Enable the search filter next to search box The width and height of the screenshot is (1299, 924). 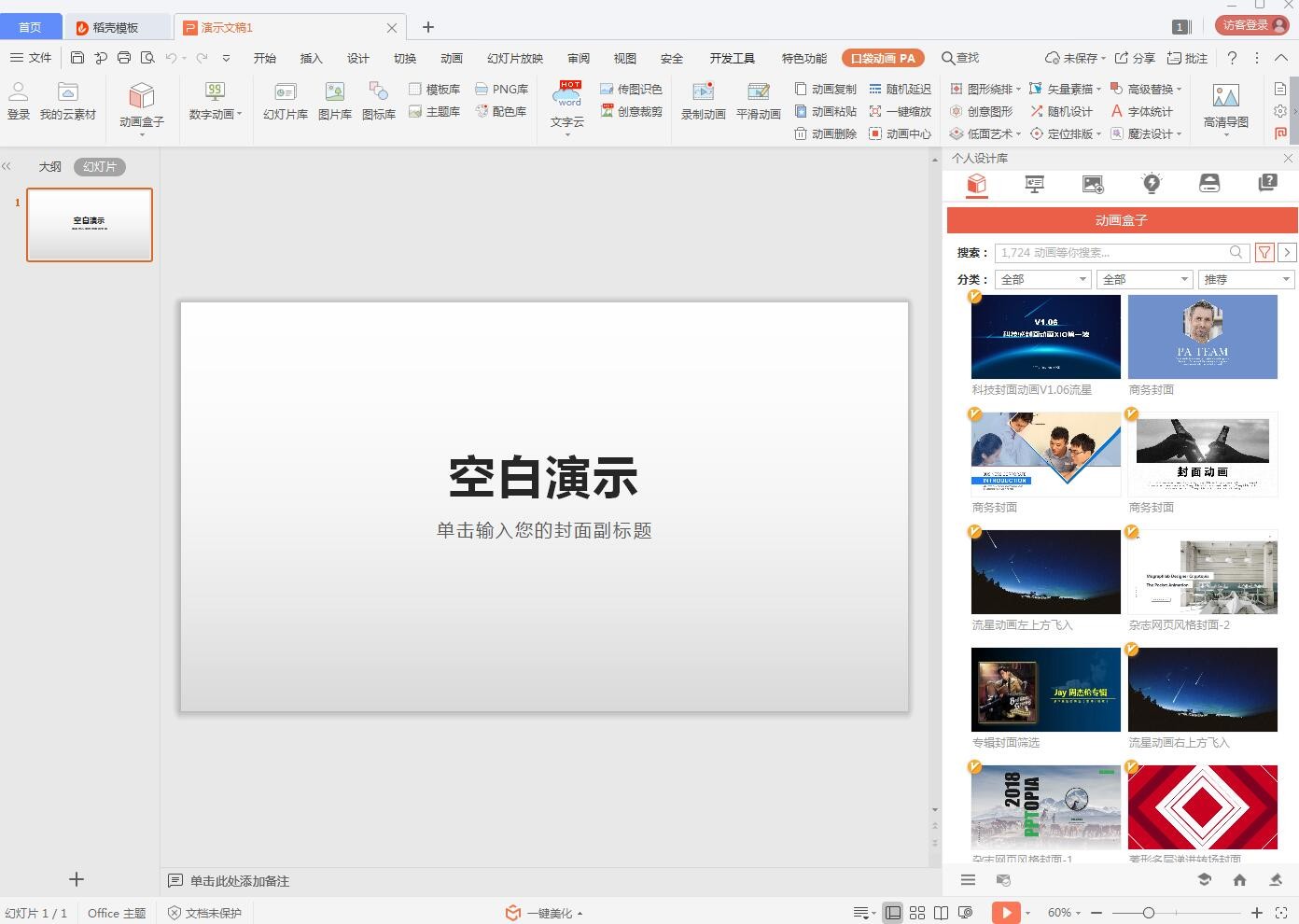tap(1264, 252)
